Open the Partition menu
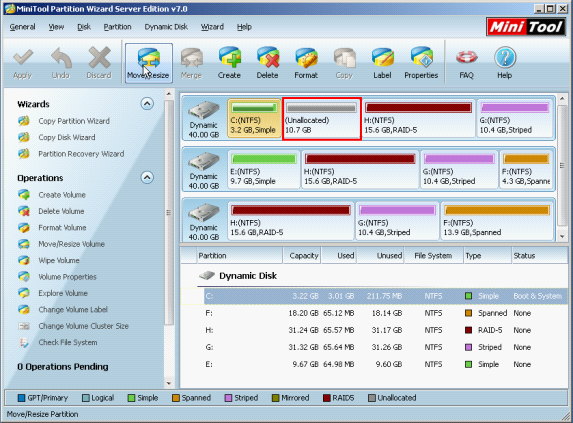The image size is (573, 423). [x=117, y=27]
